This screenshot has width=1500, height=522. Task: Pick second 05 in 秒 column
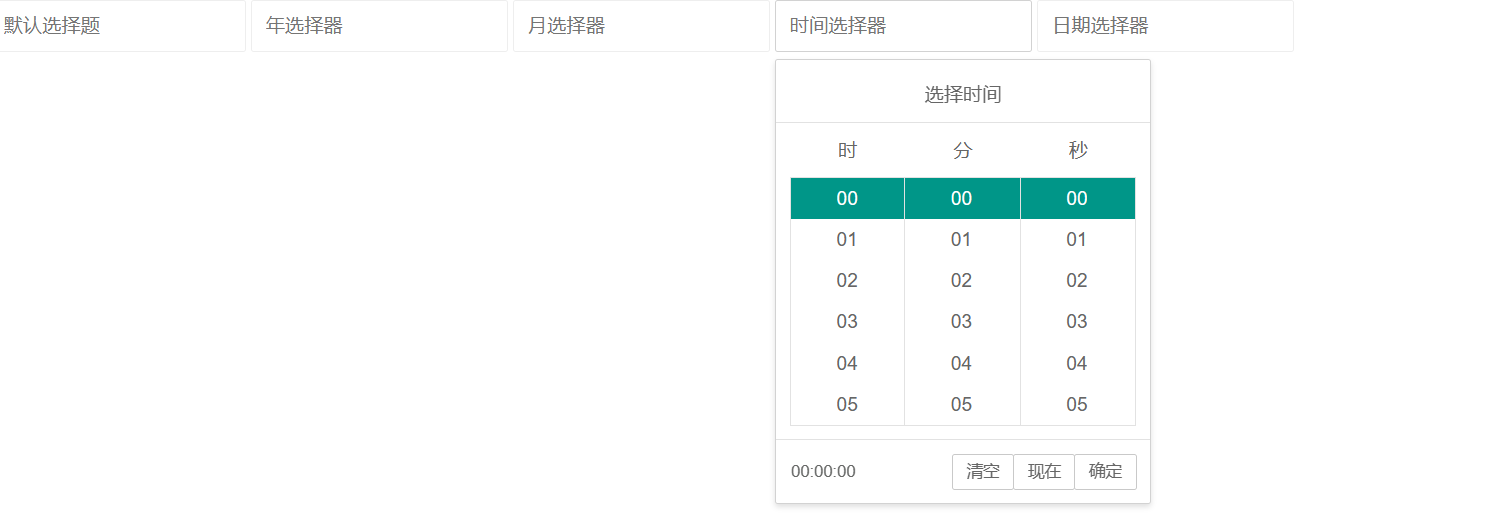pyautogui.click(x=1077, y=405)
